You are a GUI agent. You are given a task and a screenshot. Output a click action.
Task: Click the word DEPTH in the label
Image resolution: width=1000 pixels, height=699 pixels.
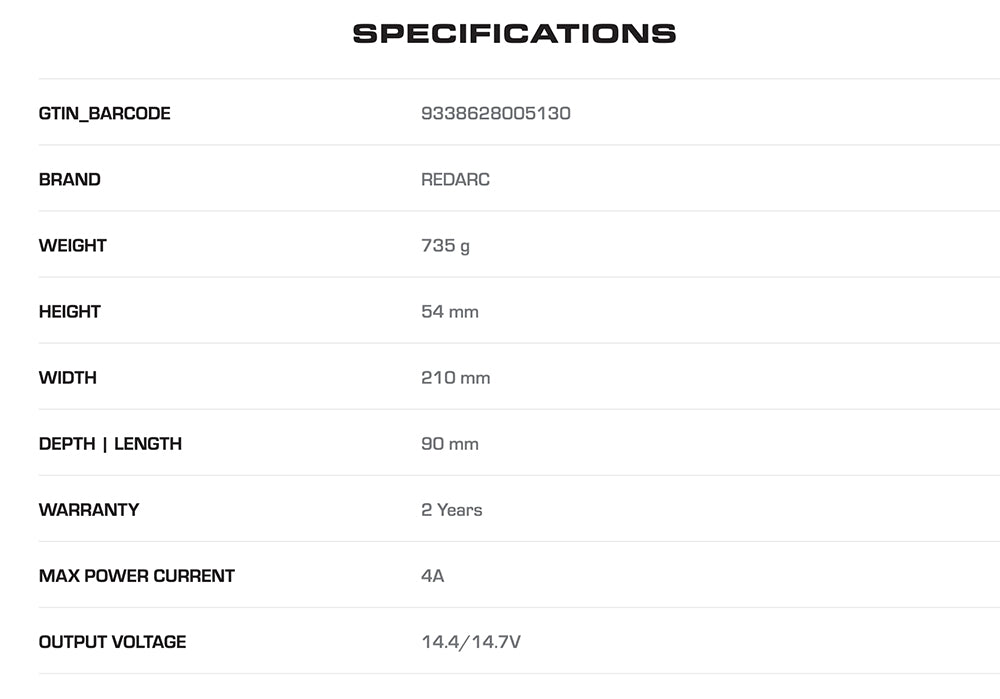tap(67, 444)
